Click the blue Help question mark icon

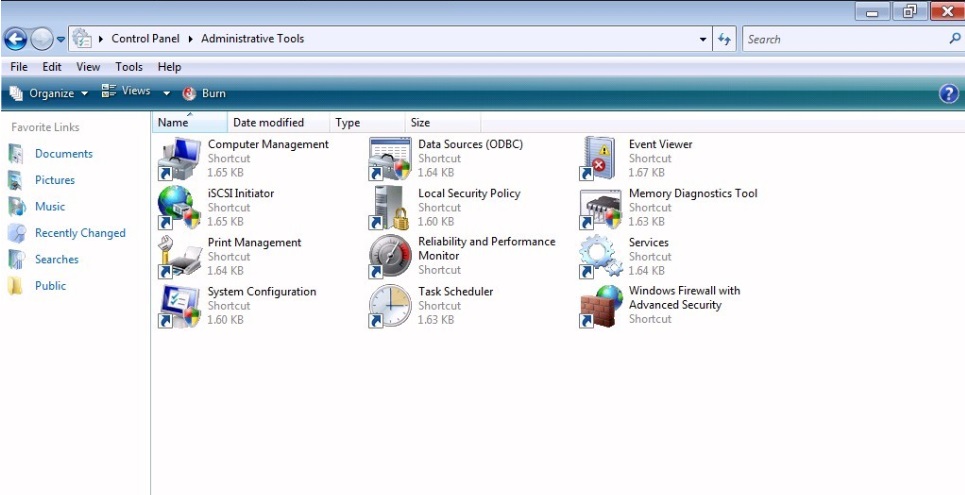point(949,93)
